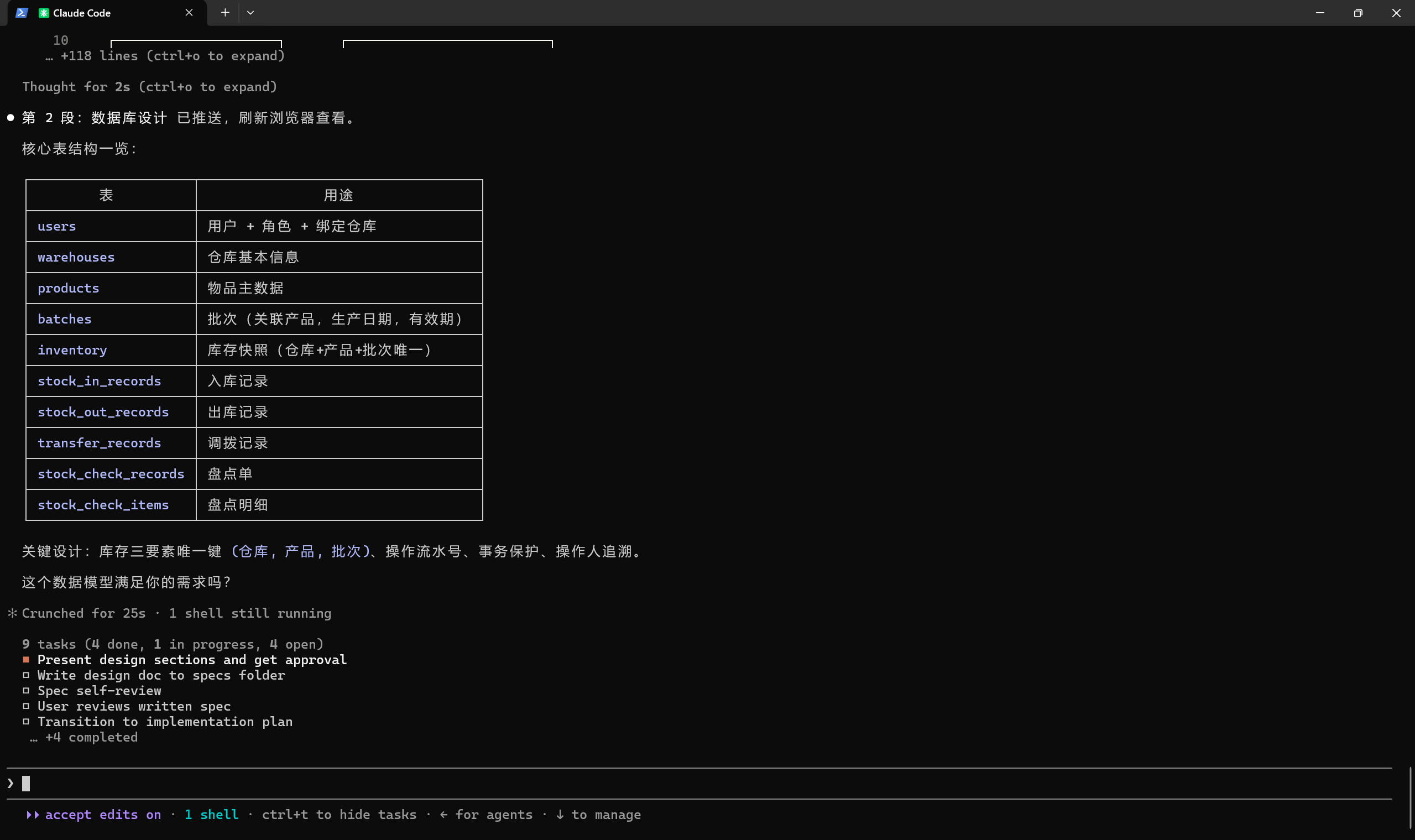1415x840 pixels.
Task: Click the 'transfer_records' table cell
Action: point(111,443)
